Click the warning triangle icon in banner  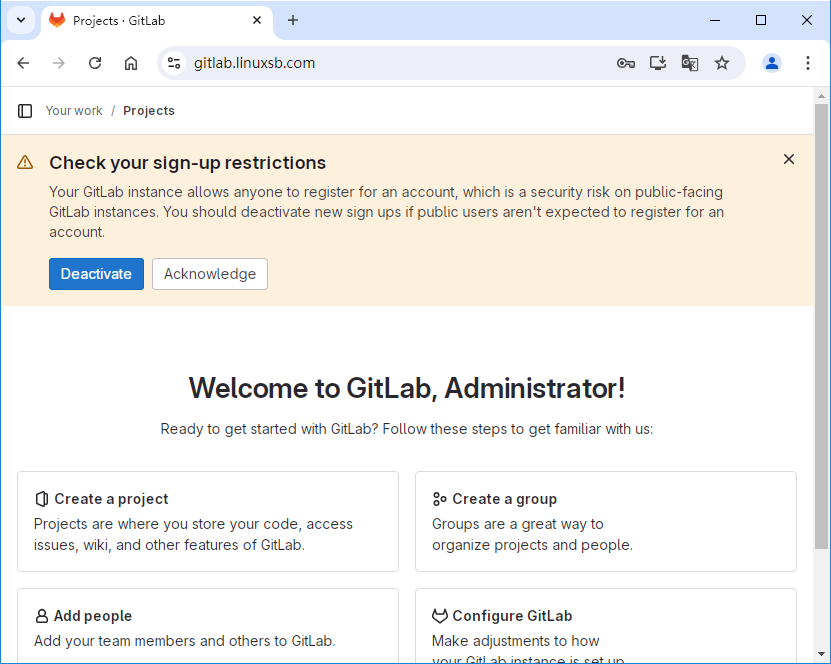pyautogui.click(x=25, y=162)
